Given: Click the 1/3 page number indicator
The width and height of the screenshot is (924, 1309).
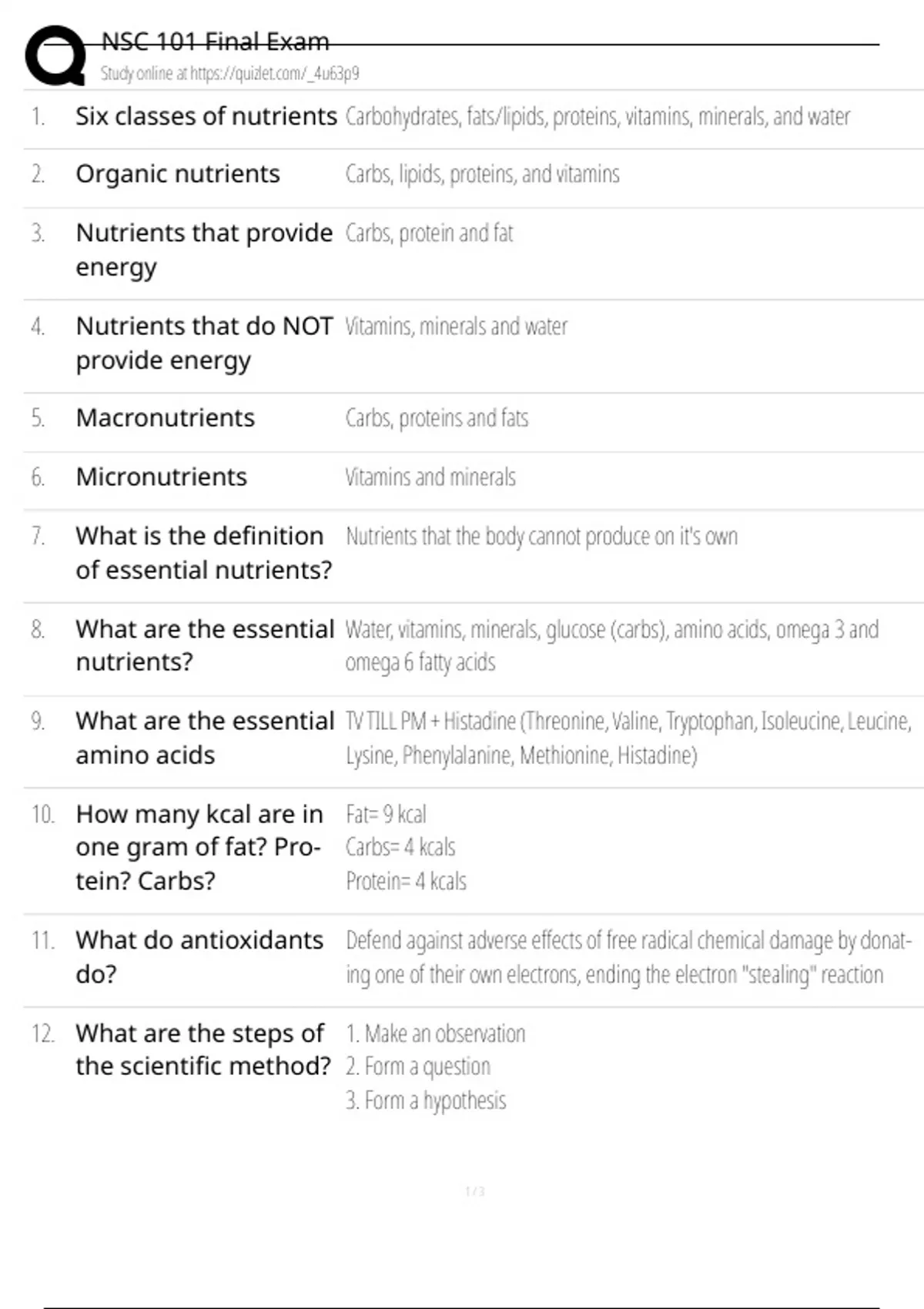Looking at the screenshot, I should (x=474, y=1192).
